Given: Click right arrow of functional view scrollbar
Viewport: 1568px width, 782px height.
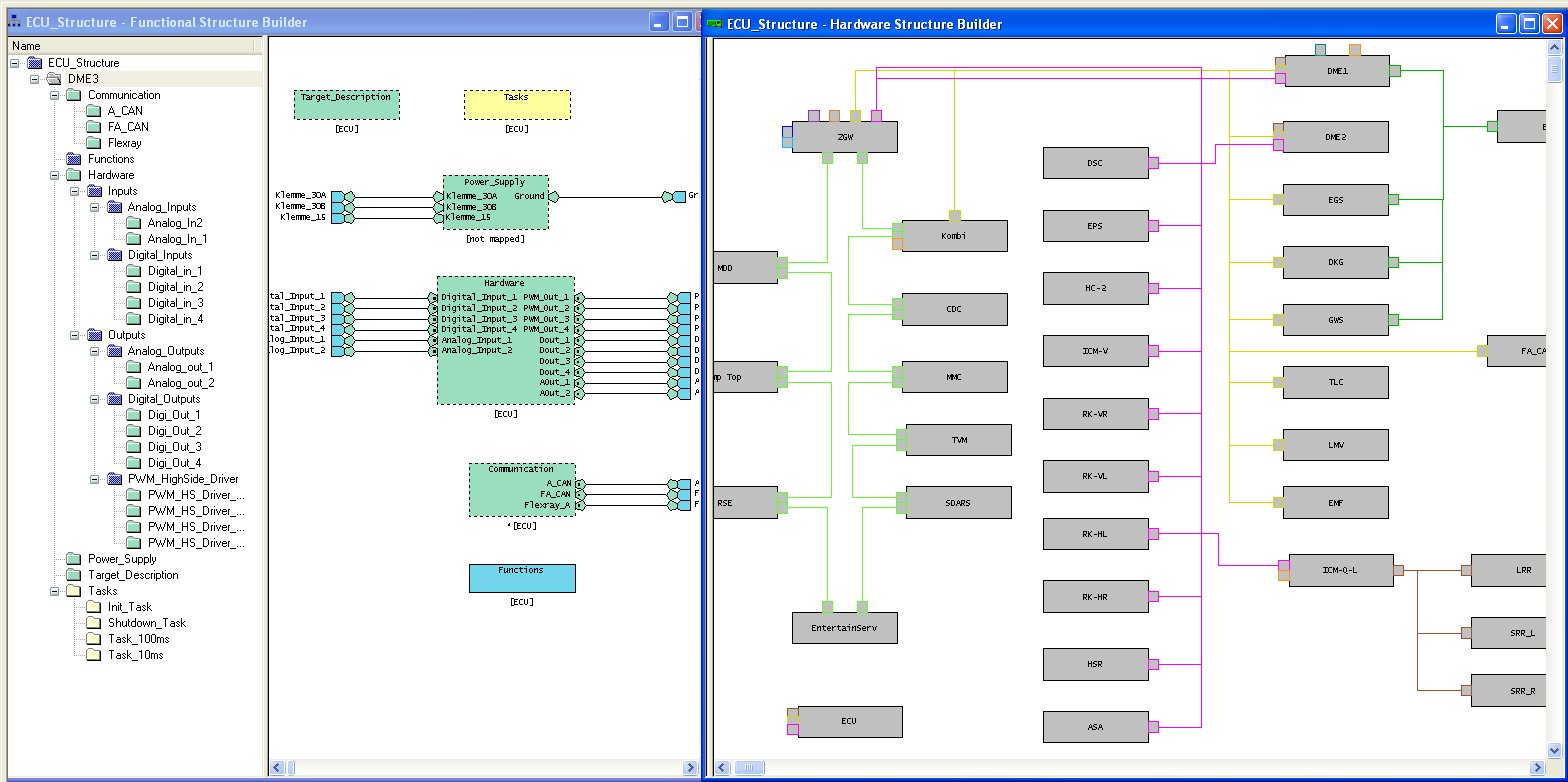Looking at the screenshot, I should tap(689, 768).
